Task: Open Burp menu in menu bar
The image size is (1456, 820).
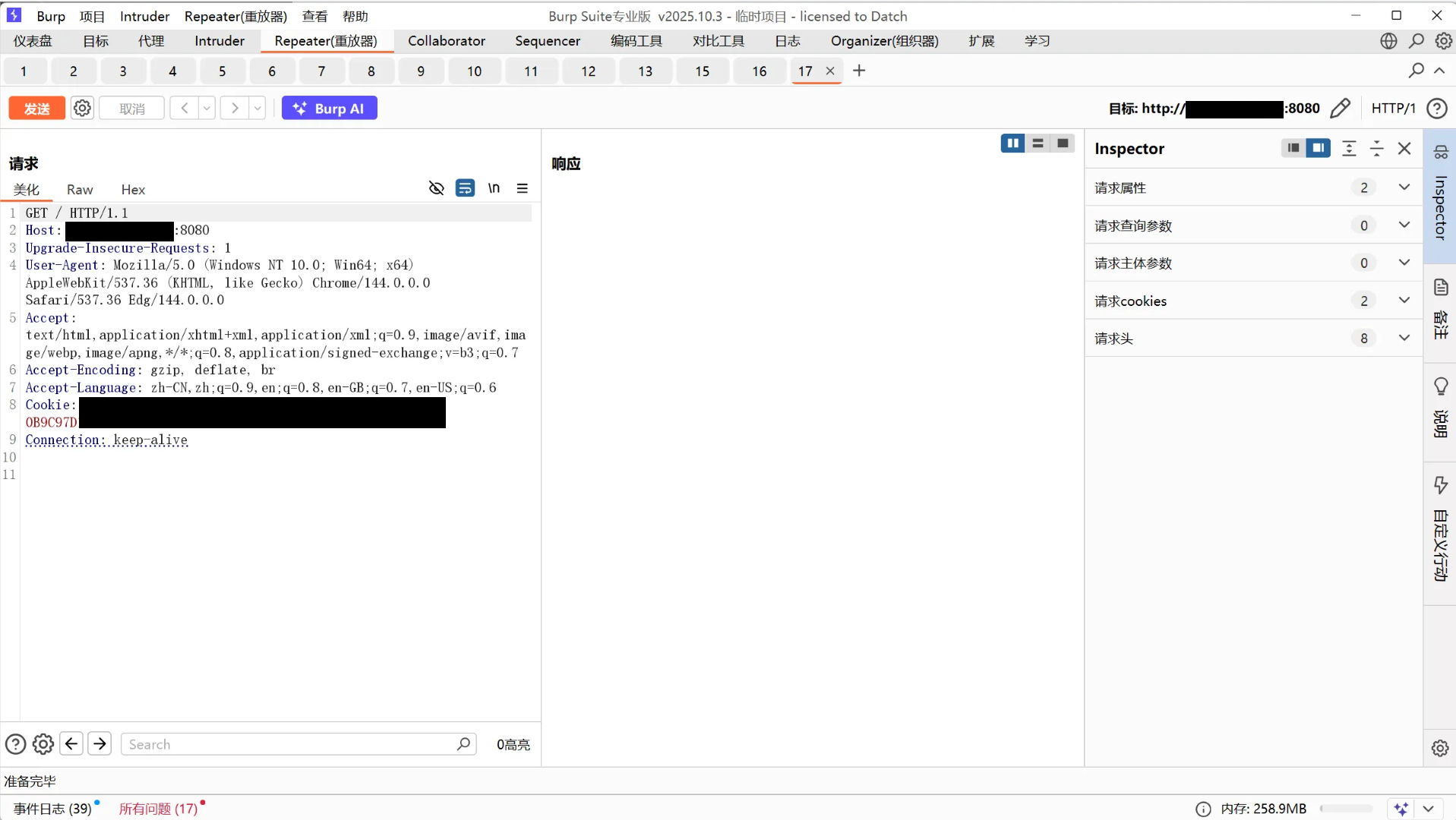Action: click(x=51, y=16)
